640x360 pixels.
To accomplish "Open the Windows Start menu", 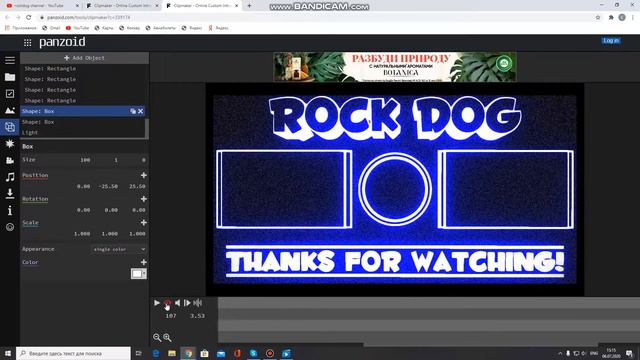I will click(7, 353).
